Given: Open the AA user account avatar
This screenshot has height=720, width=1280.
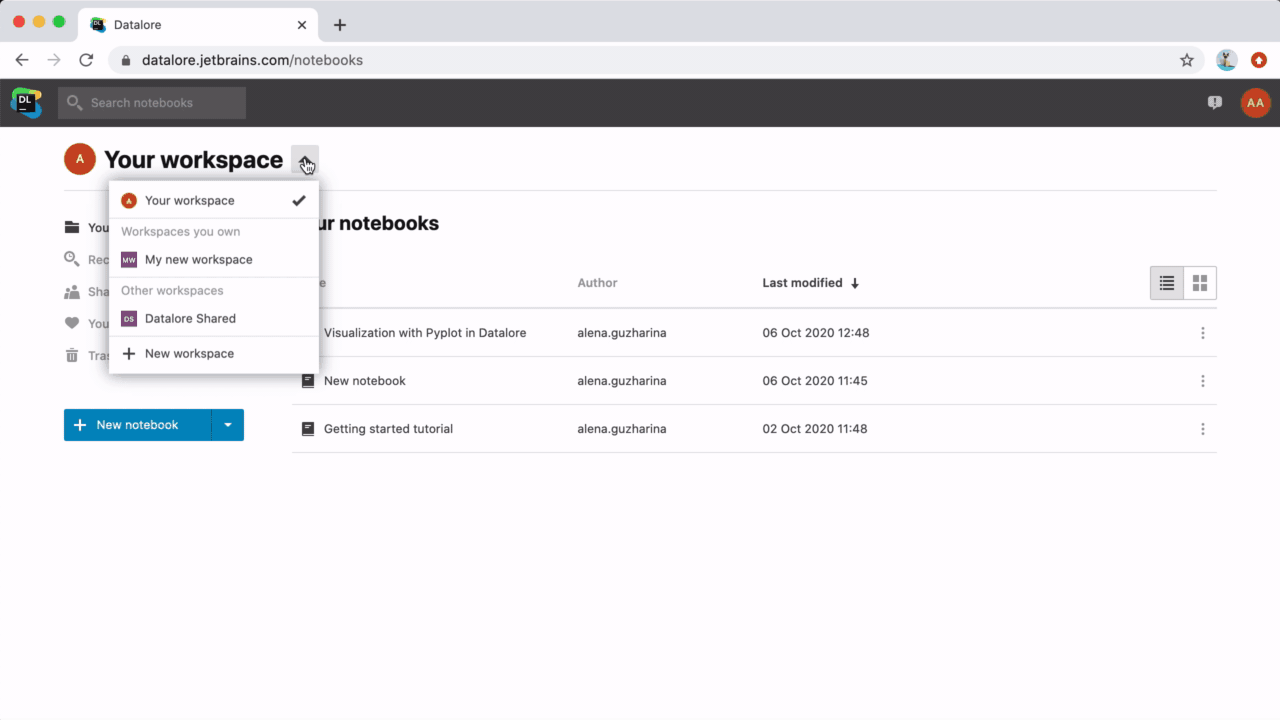Looking at the screenshot, I should click(1255, 102).
